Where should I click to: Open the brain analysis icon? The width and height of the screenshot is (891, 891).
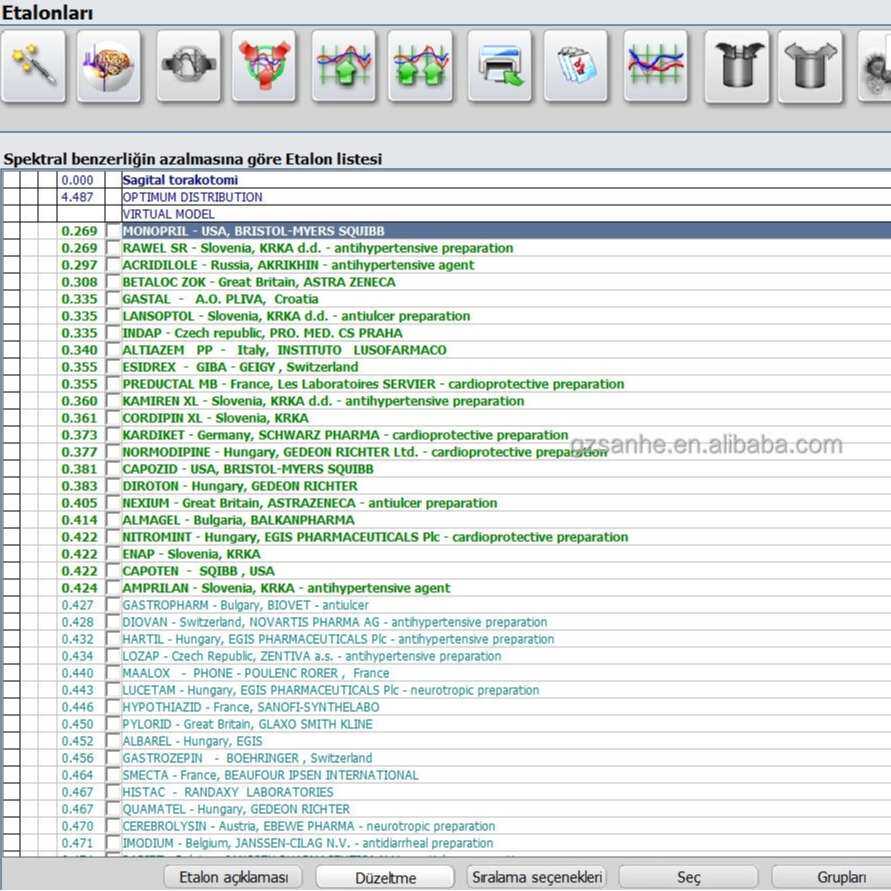click(109, 66)
